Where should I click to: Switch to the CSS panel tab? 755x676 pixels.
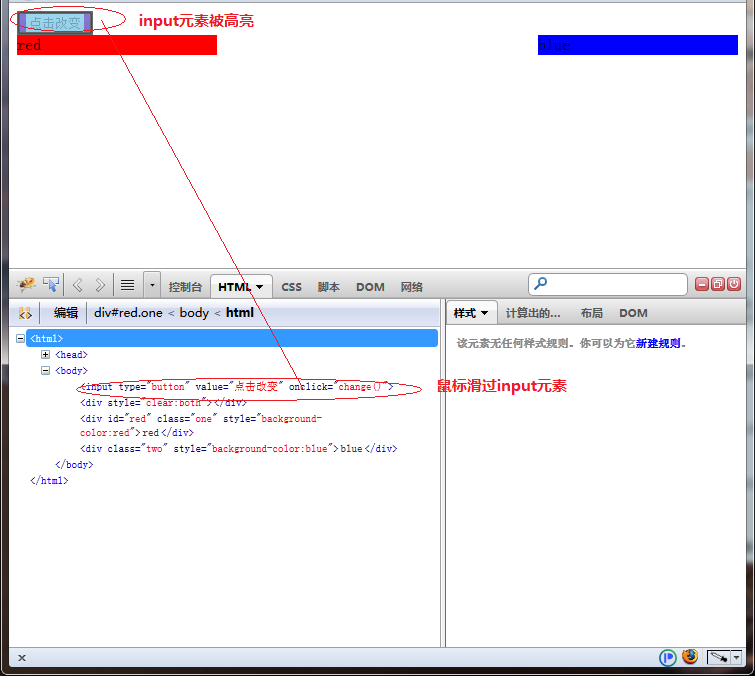tap(291, 287)
